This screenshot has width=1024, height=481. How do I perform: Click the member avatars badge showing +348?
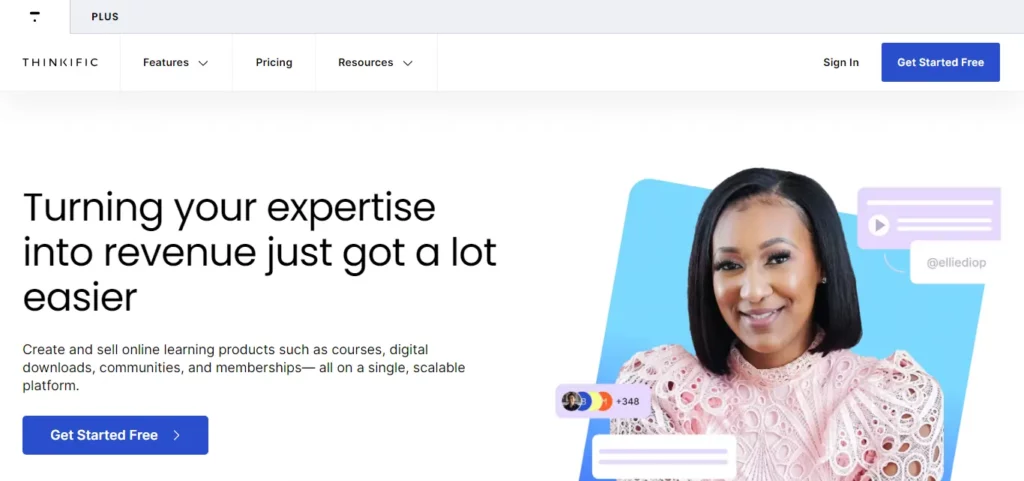pos(603,401)
